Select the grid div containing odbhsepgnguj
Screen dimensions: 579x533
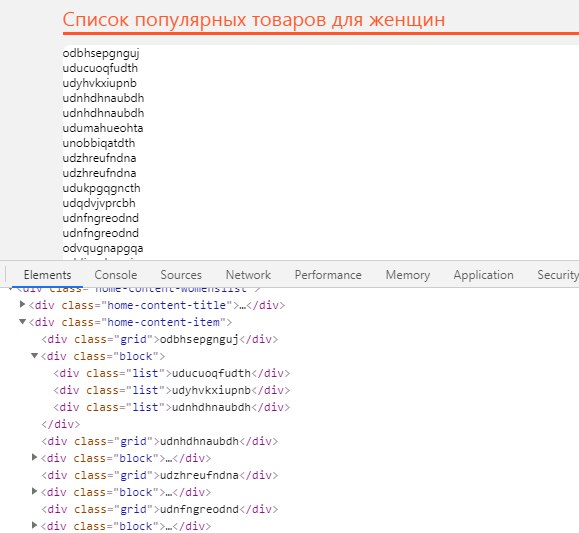click(x=160, y=339)
